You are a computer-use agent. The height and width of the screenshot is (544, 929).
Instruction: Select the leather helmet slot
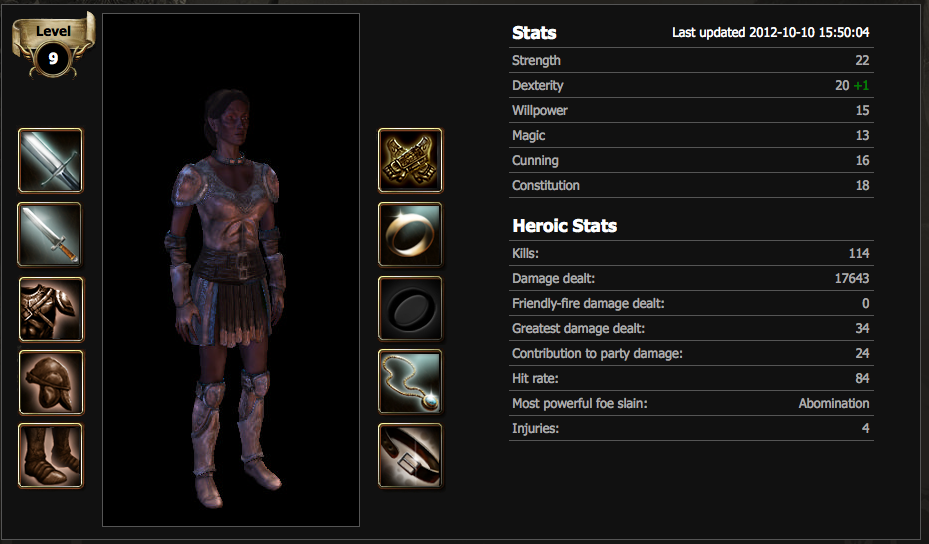51,382
